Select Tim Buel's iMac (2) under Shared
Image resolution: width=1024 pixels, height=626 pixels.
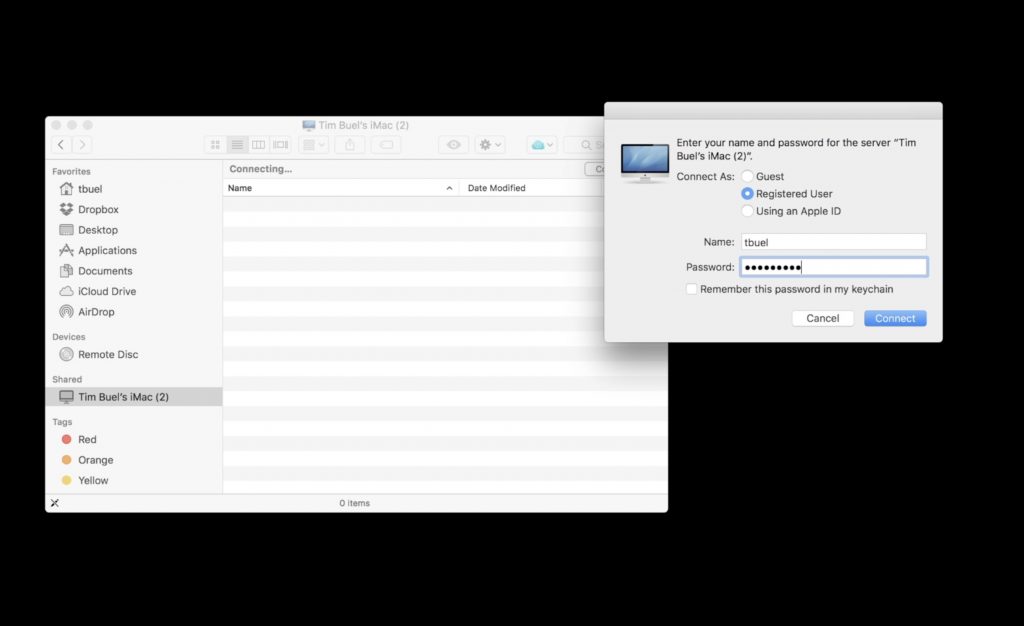point(134,397)
